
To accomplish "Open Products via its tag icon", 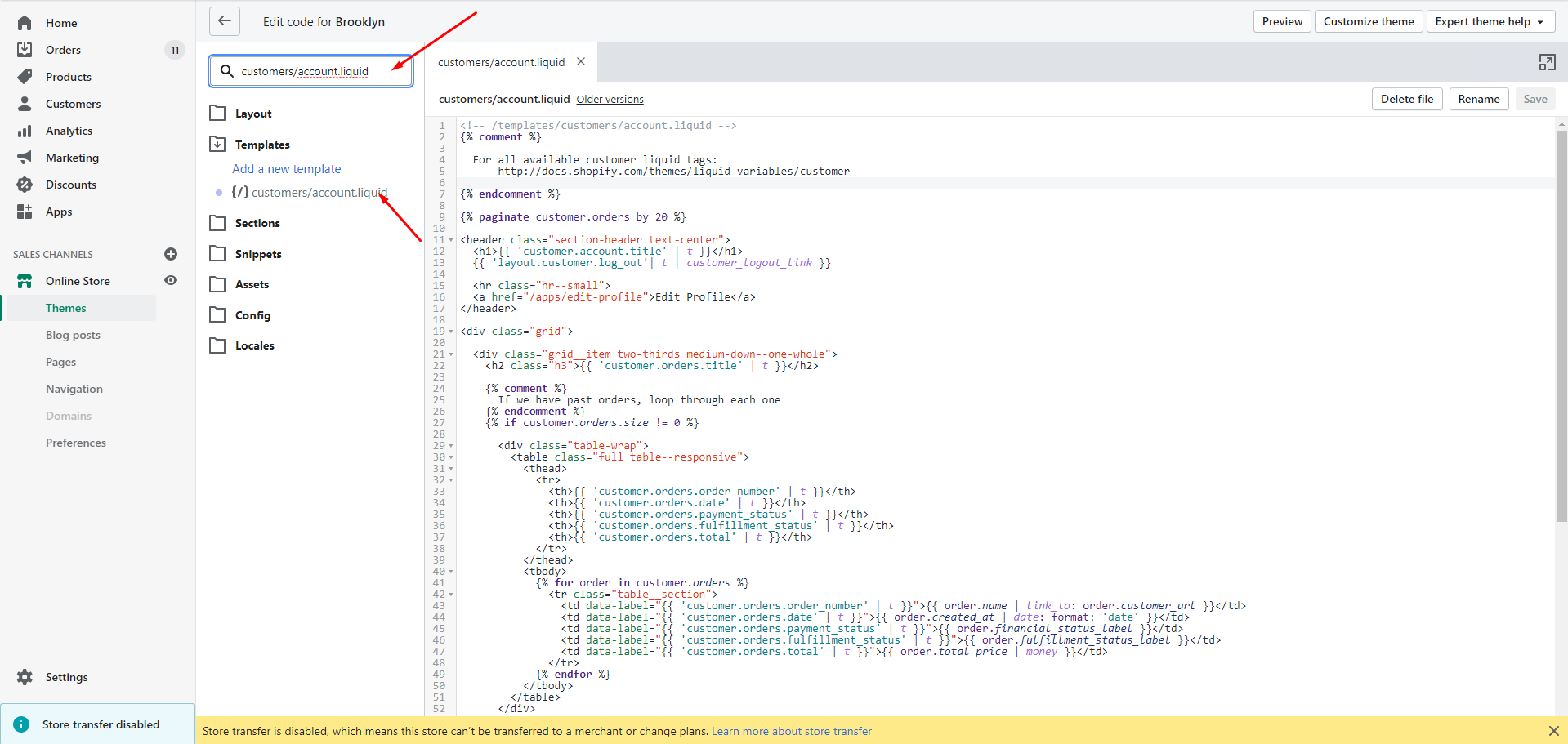I will click(x=25, y=77).
